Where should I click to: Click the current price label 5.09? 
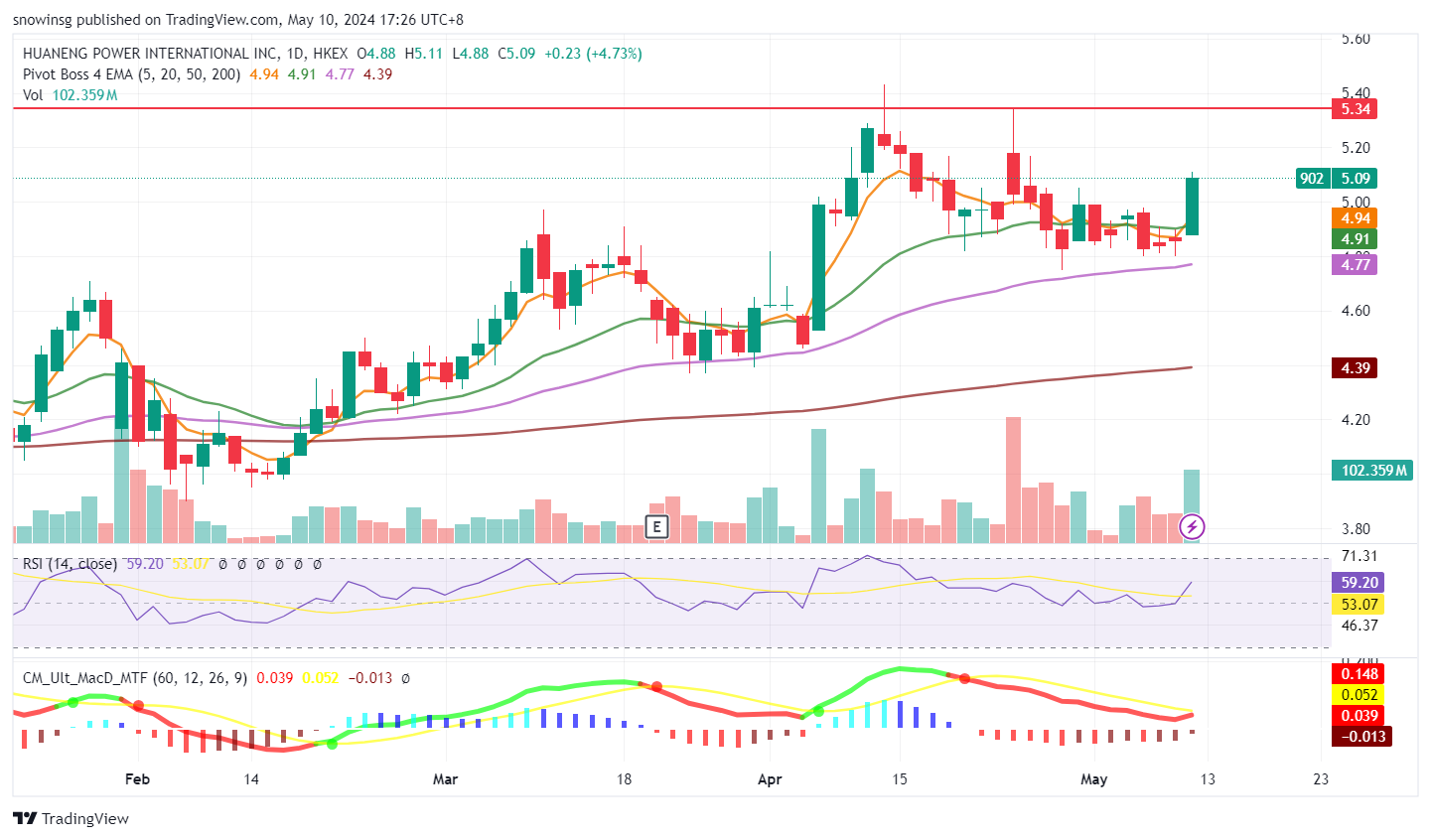[1356, 179]
